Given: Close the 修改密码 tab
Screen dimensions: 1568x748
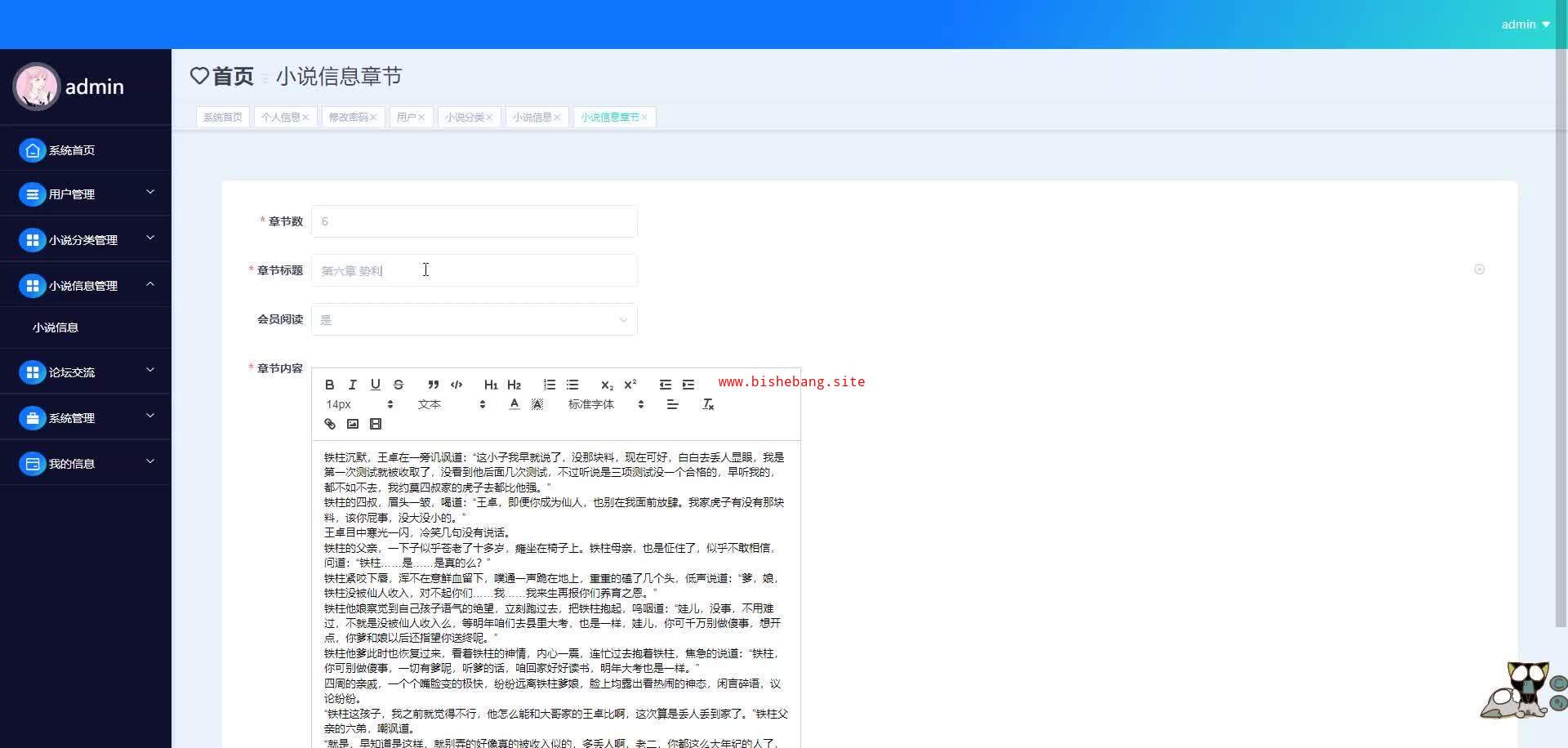Looking at the screenshot, I should point(373,118).
